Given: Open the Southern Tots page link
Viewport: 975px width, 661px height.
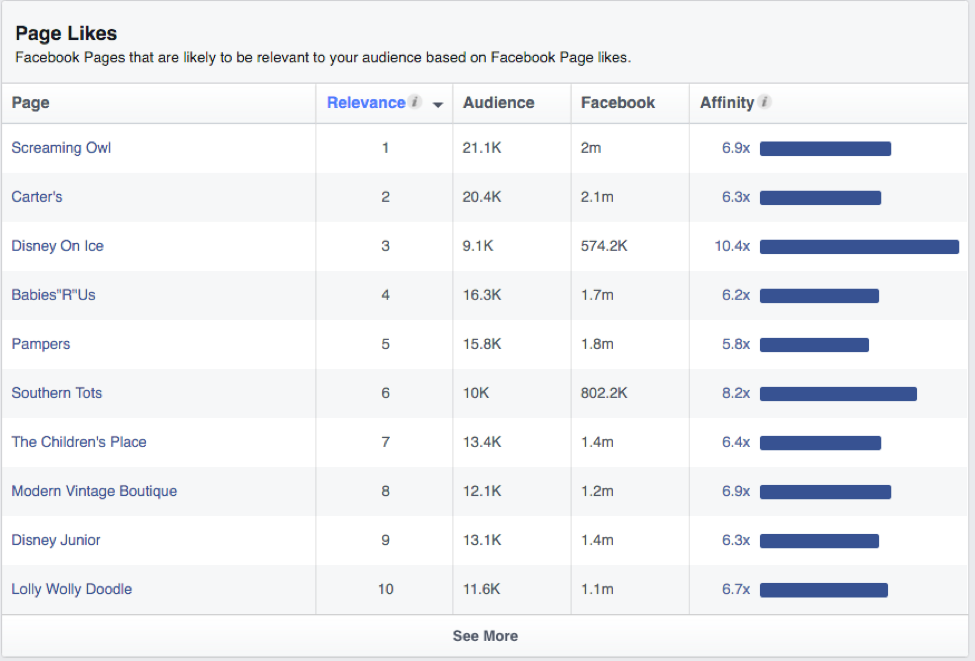Looking at the screenshot, I should click(57, 393).
